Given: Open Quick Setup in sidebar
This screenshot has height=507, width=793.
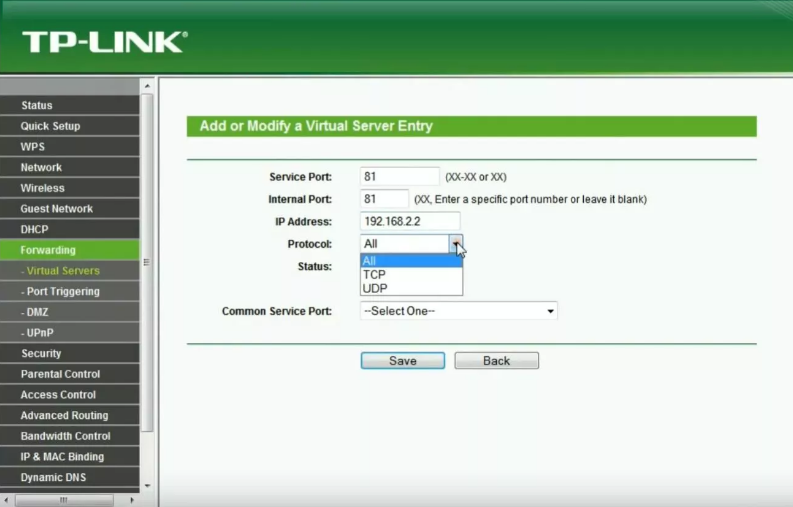Looking at the screenshot, I should (x=70, y=126).
